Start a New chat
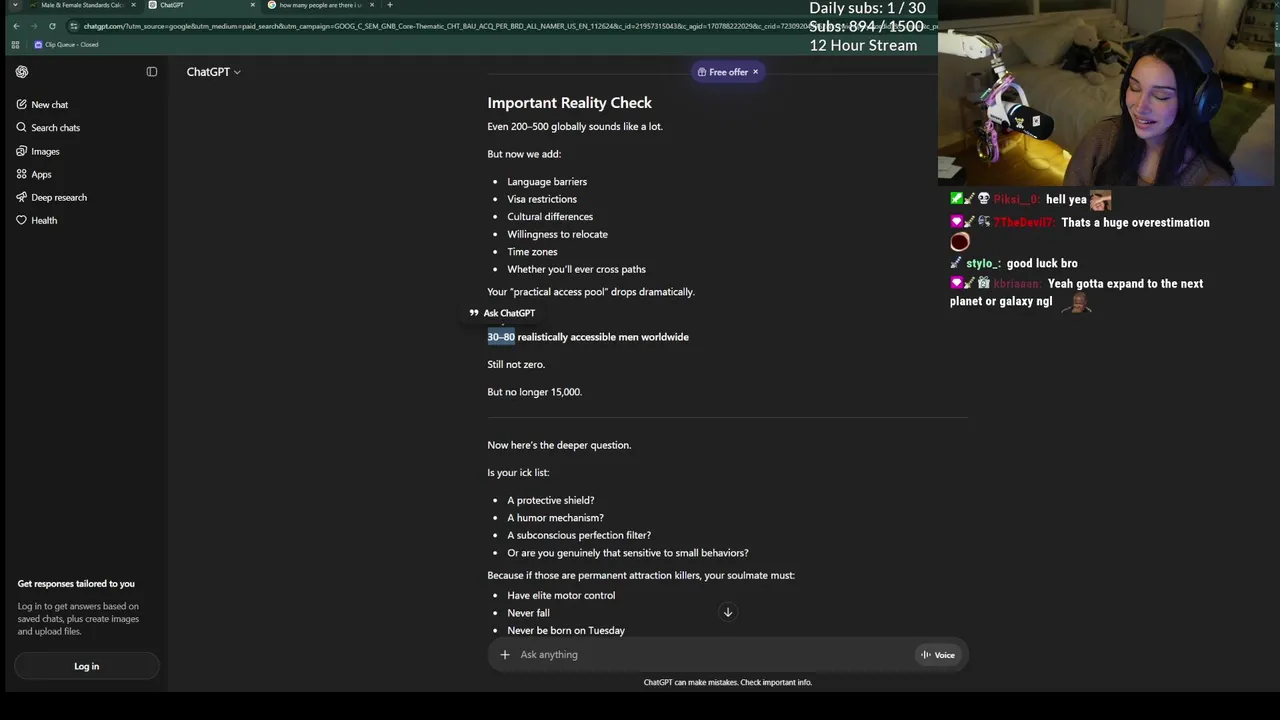1280x720 pixels. [x=49, y=105]
